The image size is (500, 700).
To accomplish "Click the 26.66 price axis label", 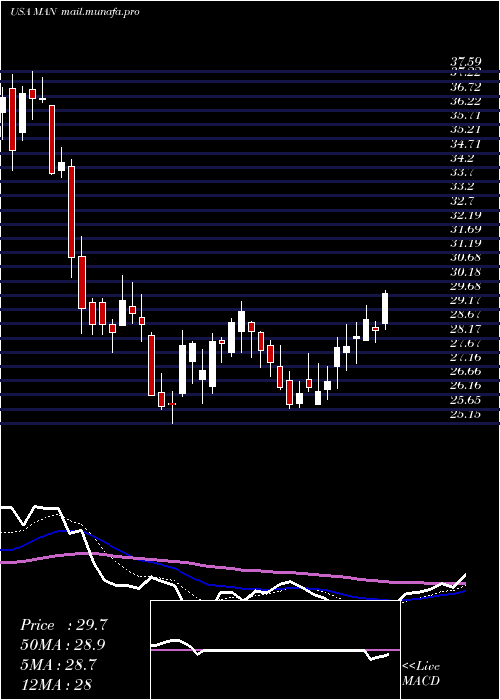I will 466,372.
